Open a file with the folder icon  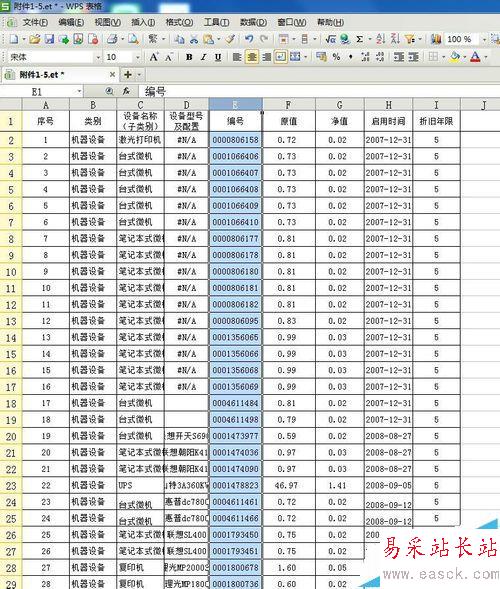35,39
